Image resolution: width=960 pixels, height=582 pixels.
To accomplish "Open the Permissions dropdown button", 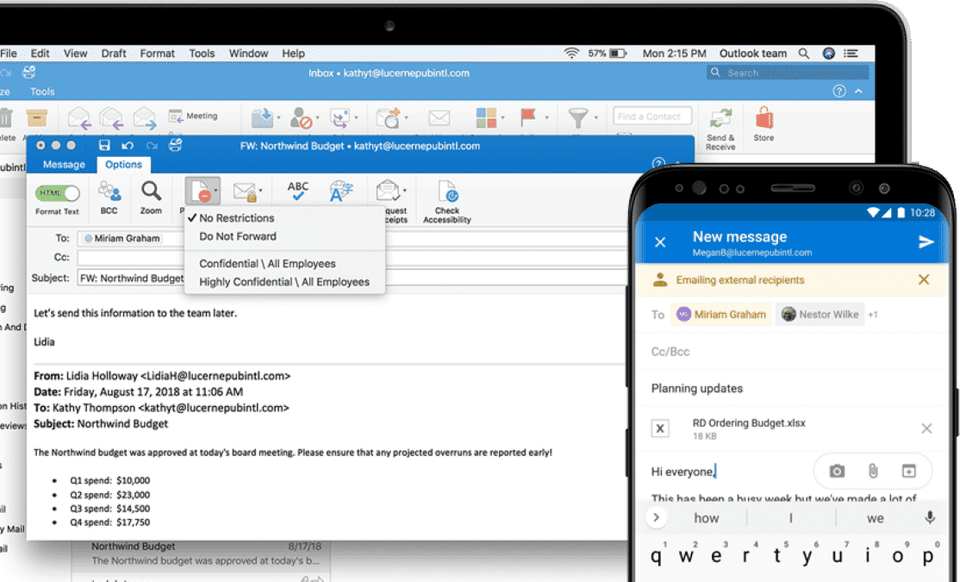I will 203,191.
